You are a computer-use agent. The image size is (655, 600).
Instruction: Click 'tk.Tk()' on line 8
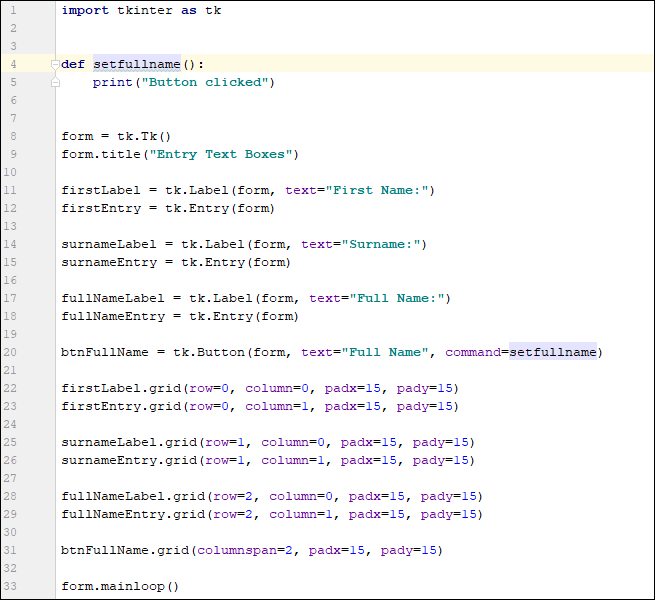[144, 136]
